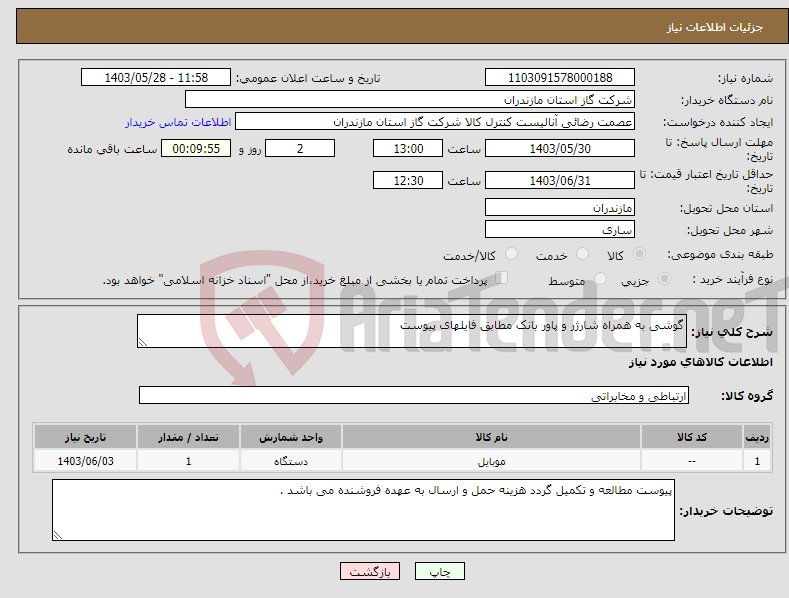Open the اطلاعات تماس خریدار link
Viewport: 789px width, 598px height.
[178, 122]
